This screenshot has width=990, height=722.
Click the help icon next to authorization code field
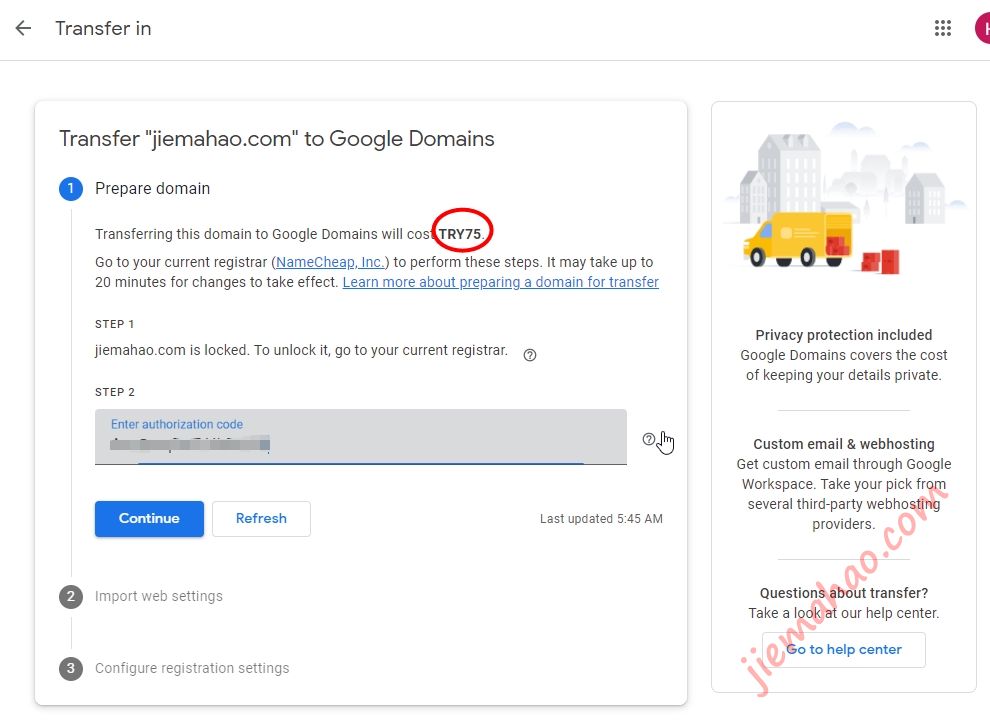[649, 439]
